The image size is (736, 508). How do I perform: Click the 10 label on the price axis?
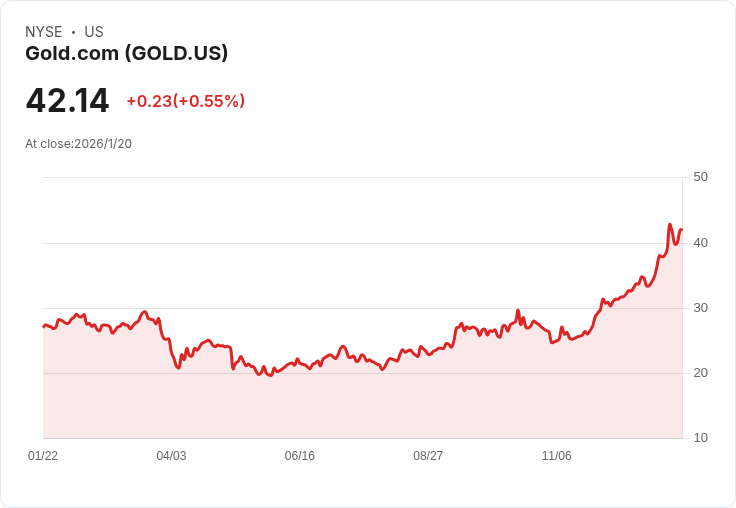click(x=700, y=438)
